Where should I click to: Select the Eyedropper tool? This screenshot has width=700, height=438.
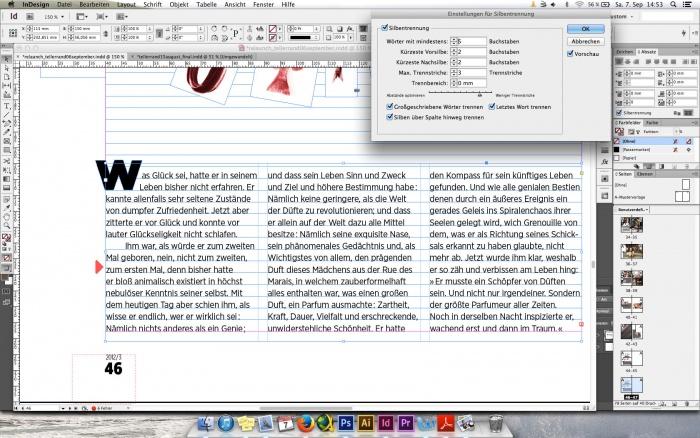(7, 209)
